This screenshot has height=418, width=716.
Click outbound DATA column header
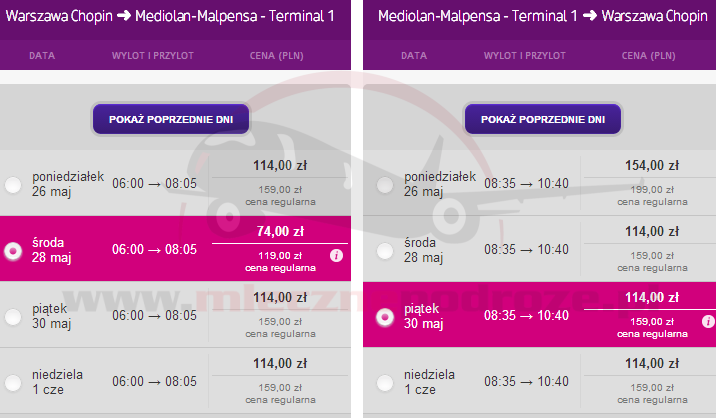pos(42,56)
